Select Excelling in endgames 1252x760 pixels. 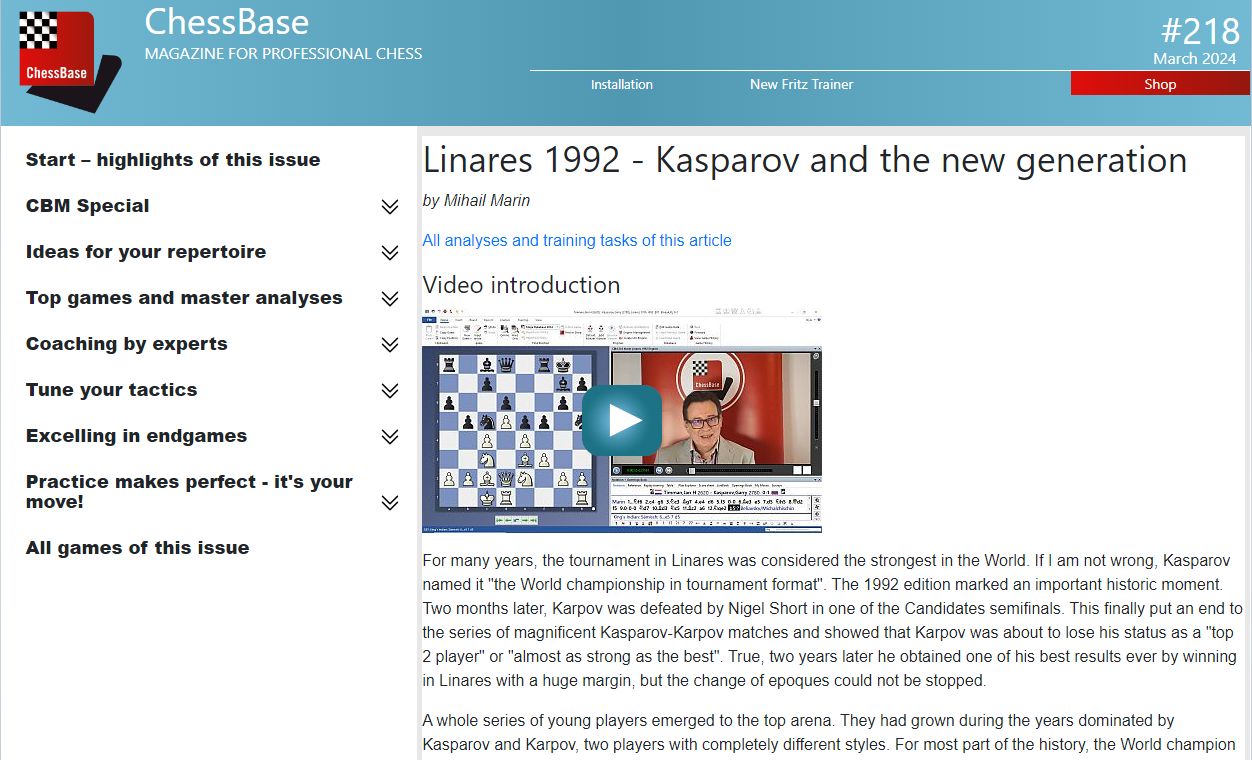coord(136,436)
